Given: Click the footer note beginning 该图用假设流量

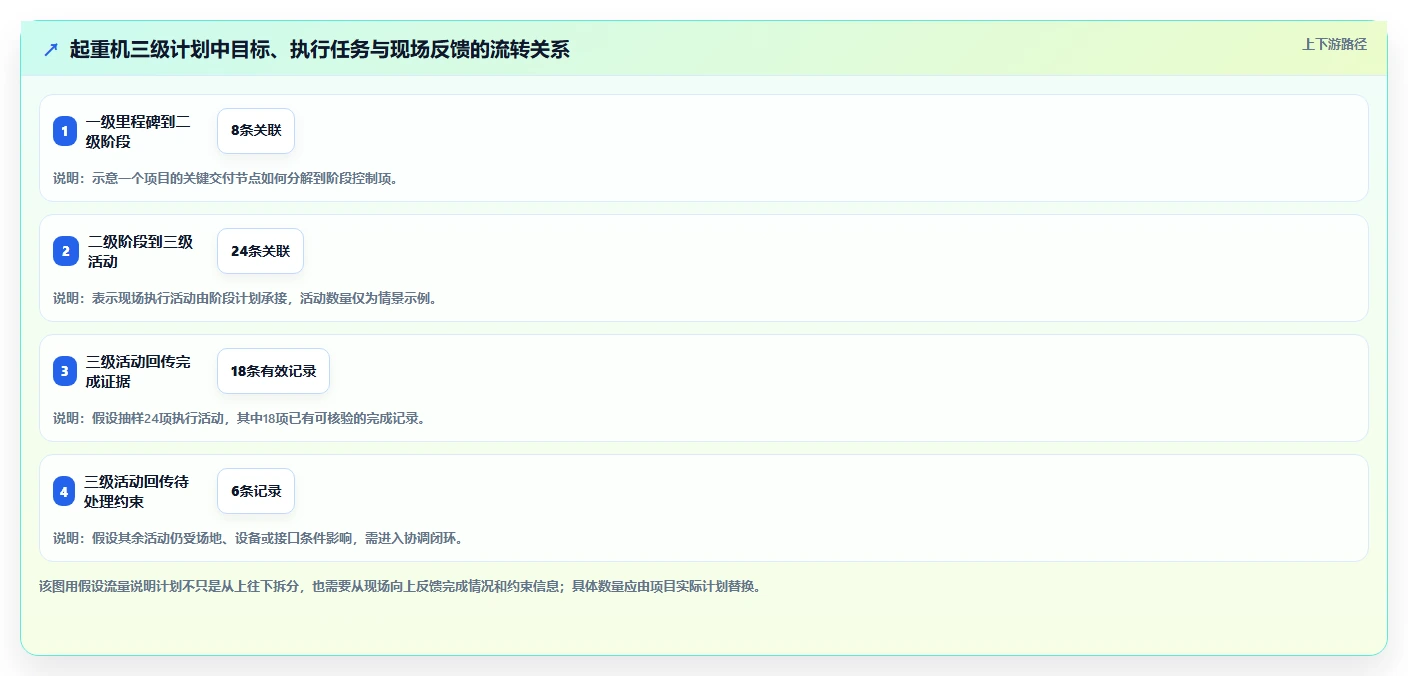Looking at the screenshot, I should (400, 586).
